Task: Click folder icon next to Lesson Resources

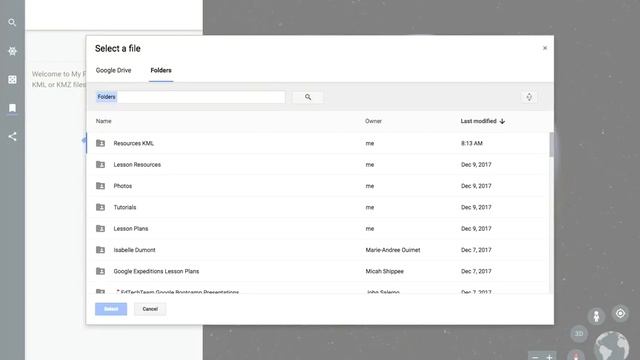Action: click(x=100, y=164)
